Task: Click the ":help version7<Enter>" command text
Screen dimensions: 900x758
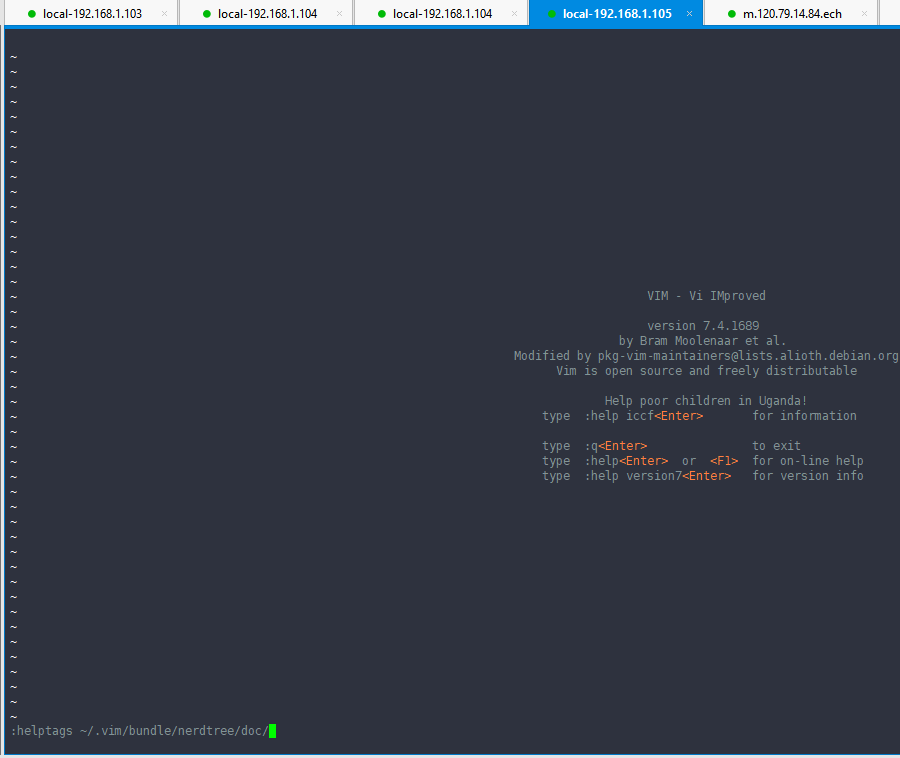Action: tap(658, 476)
